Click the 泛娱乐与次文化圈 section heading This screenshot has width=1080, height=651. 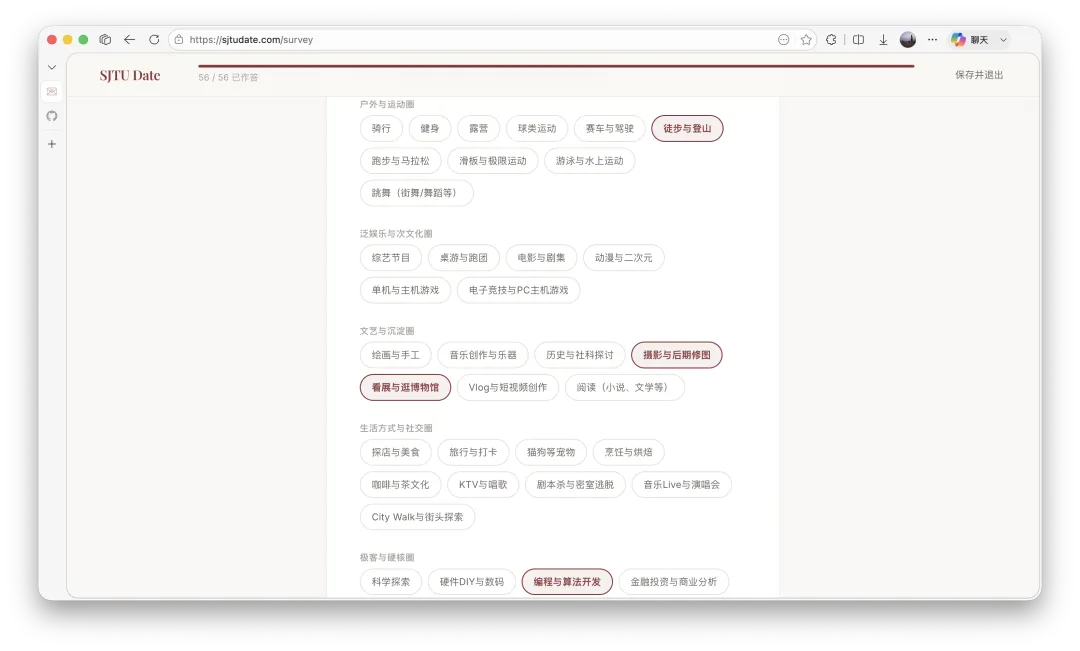[x=396, y=234]
